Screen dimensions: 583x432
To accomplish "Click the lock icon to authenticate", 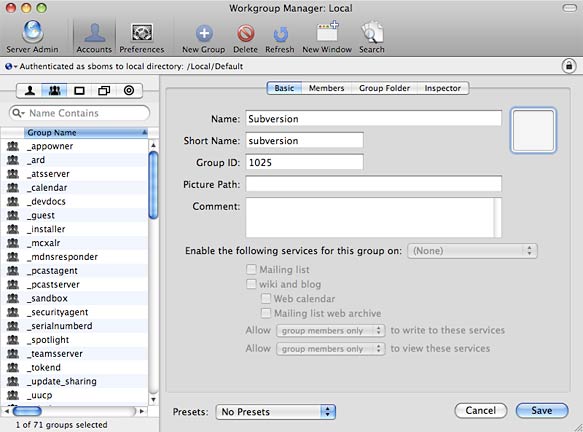I will 568,66.
